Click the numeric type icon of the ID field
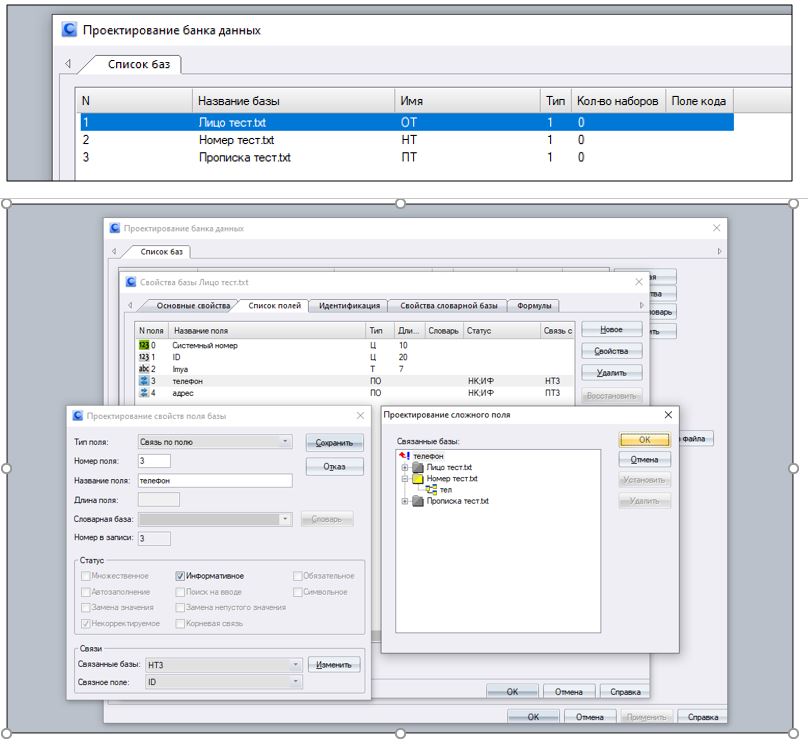 [x=144, y=357]
